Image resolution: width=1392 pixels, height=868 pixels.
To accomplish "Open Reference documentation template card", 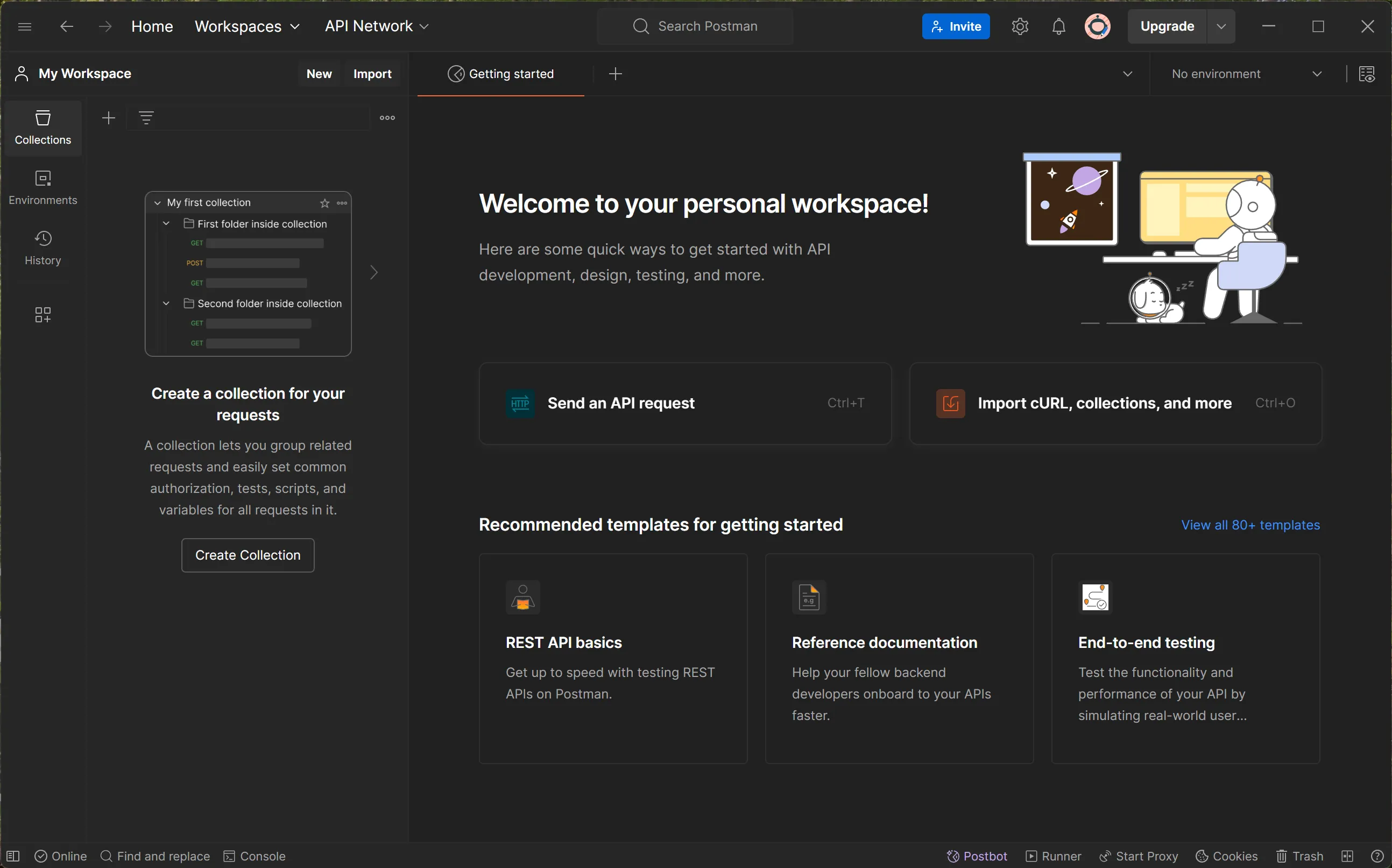I will (899, 659).
